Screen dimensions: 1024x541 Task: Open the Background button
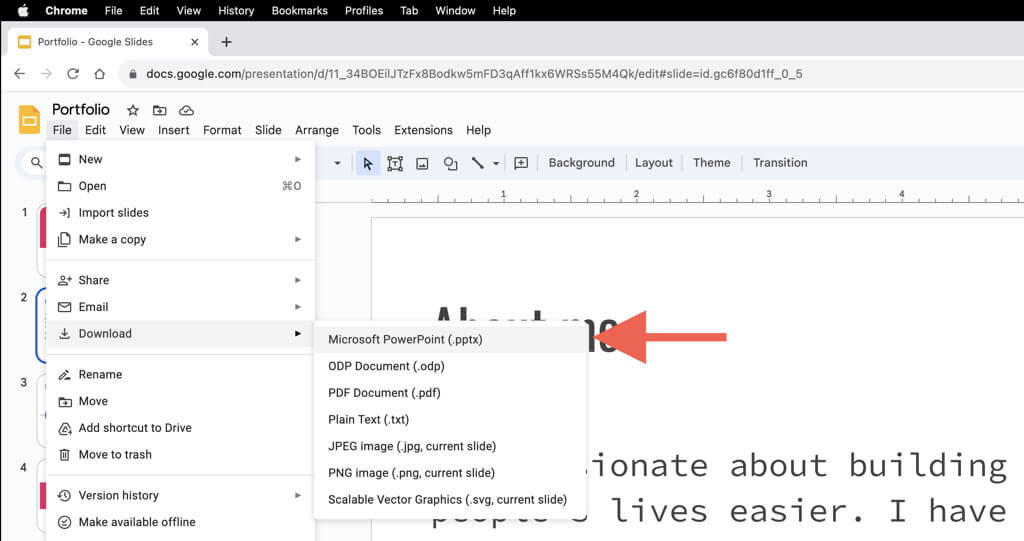point(581,163)
